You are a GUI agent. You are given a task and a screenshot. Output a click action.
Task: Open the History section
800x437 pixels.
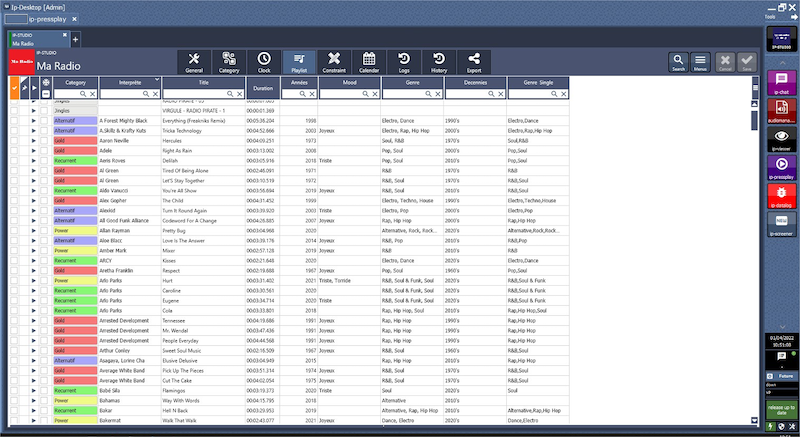(x=439, y=62)
